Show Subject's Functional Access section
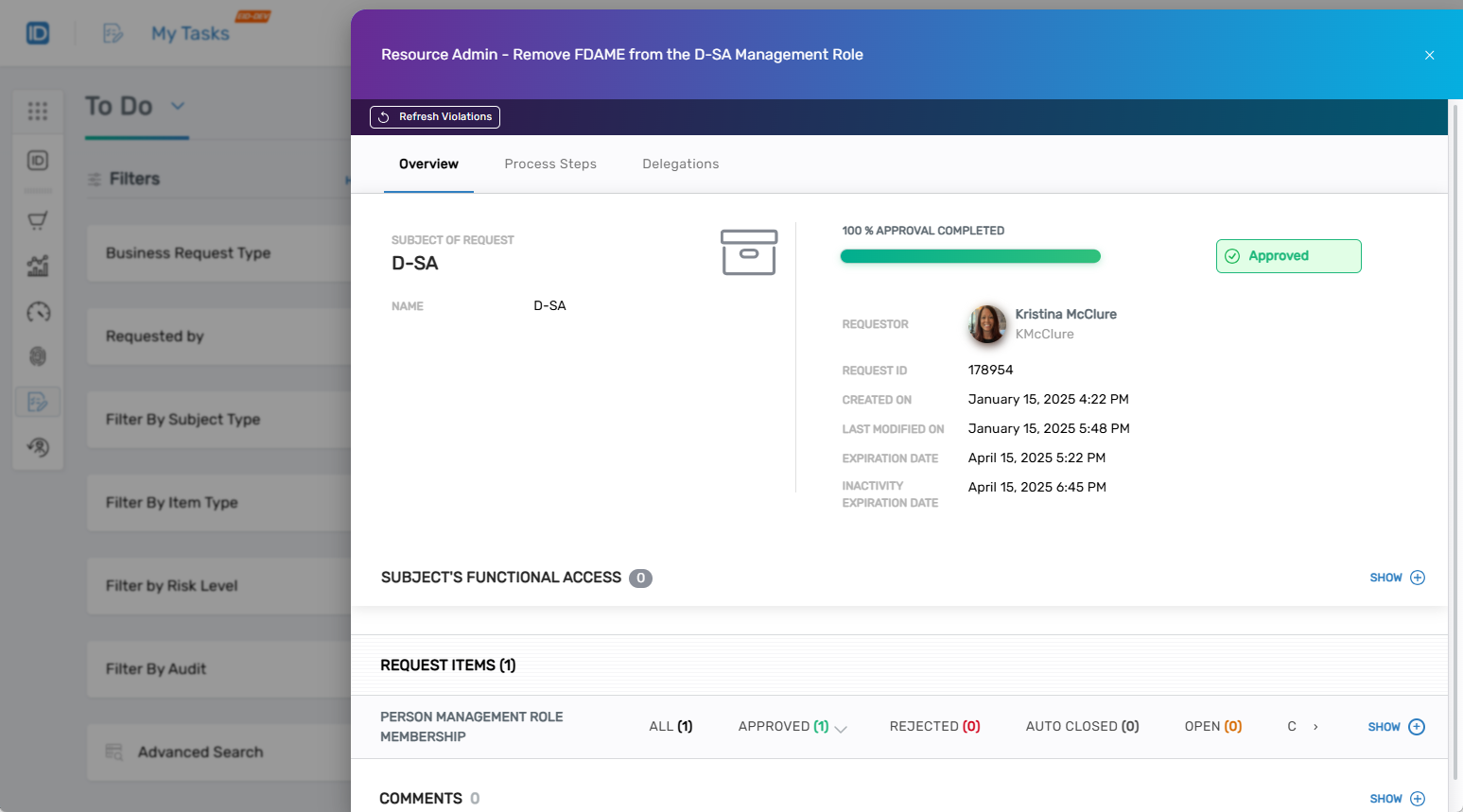 coord(1397,578)
